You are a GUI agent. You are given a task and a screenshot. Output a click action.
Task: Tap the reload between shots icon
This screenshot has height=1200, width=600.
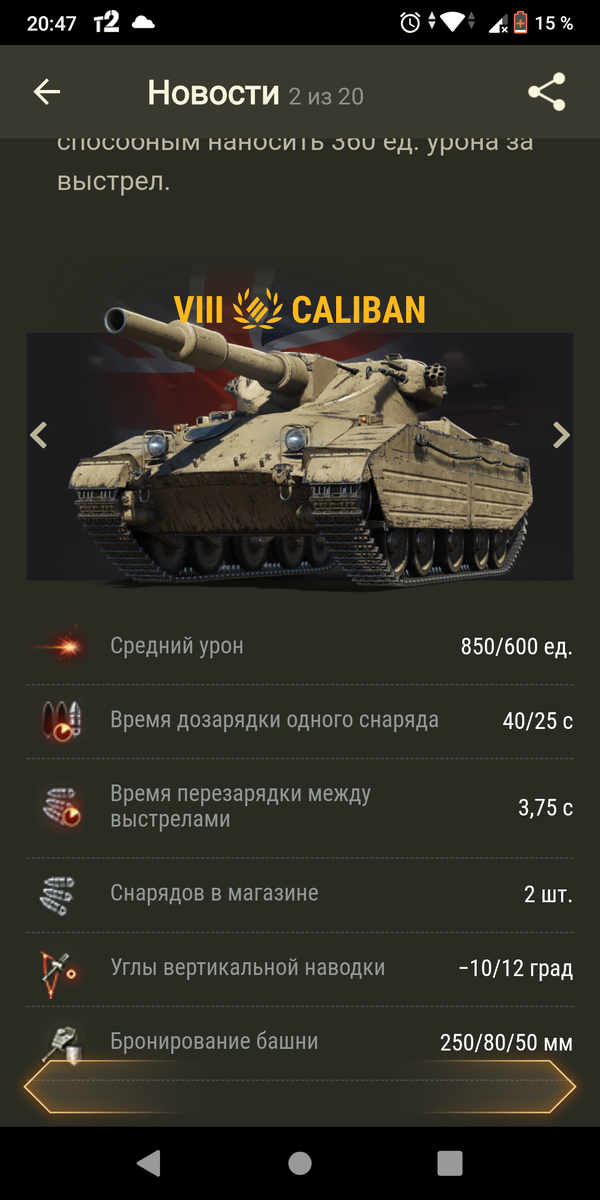[61, 807]
